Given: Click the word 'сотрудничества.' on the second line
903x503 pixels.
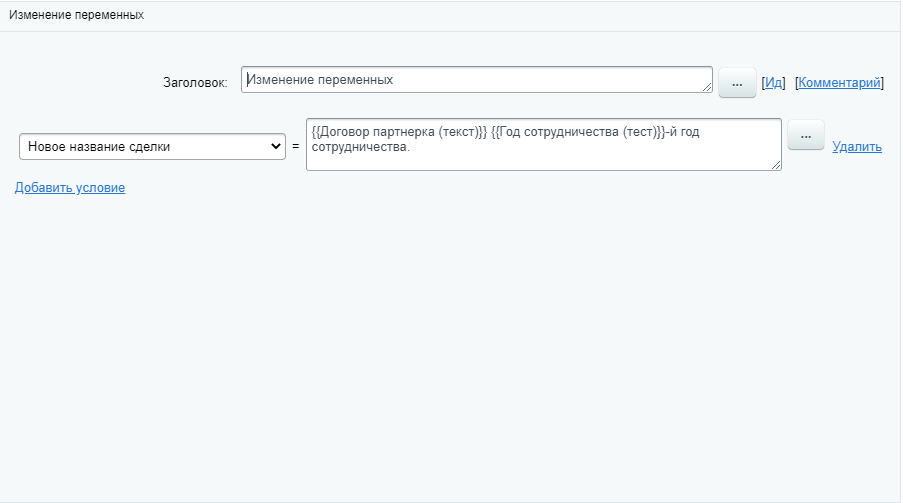Looking at the screenshot, I should 360,146.
